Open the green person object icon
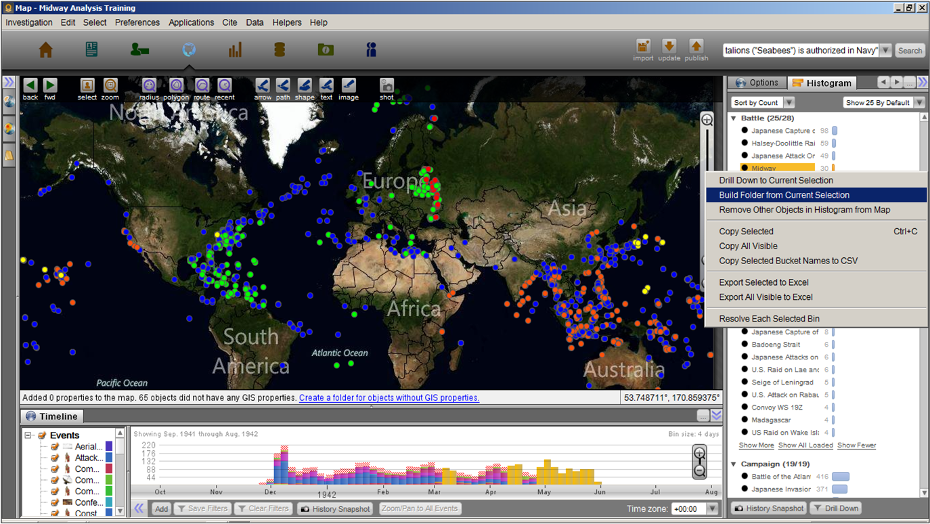Image resolution: width=930 pixels, height=524 pixels. coord(139,49)
